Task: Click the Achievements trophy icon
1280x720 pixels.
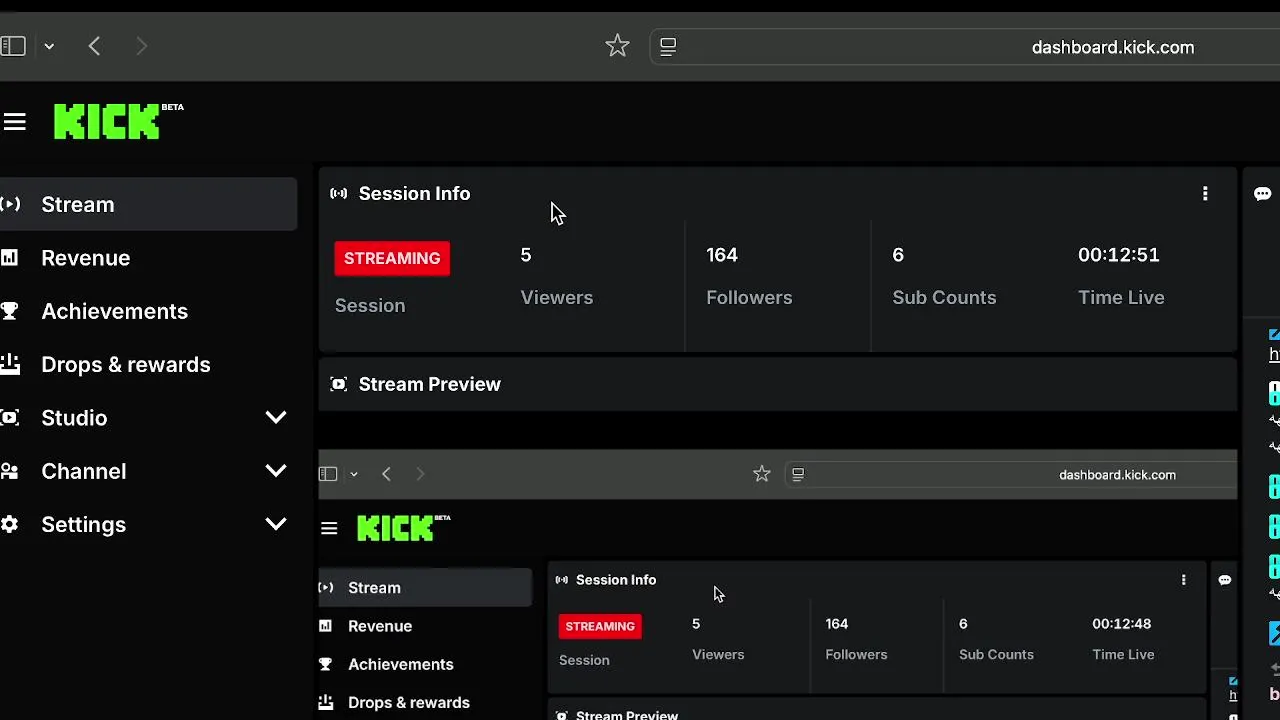Action: point(10,311)
